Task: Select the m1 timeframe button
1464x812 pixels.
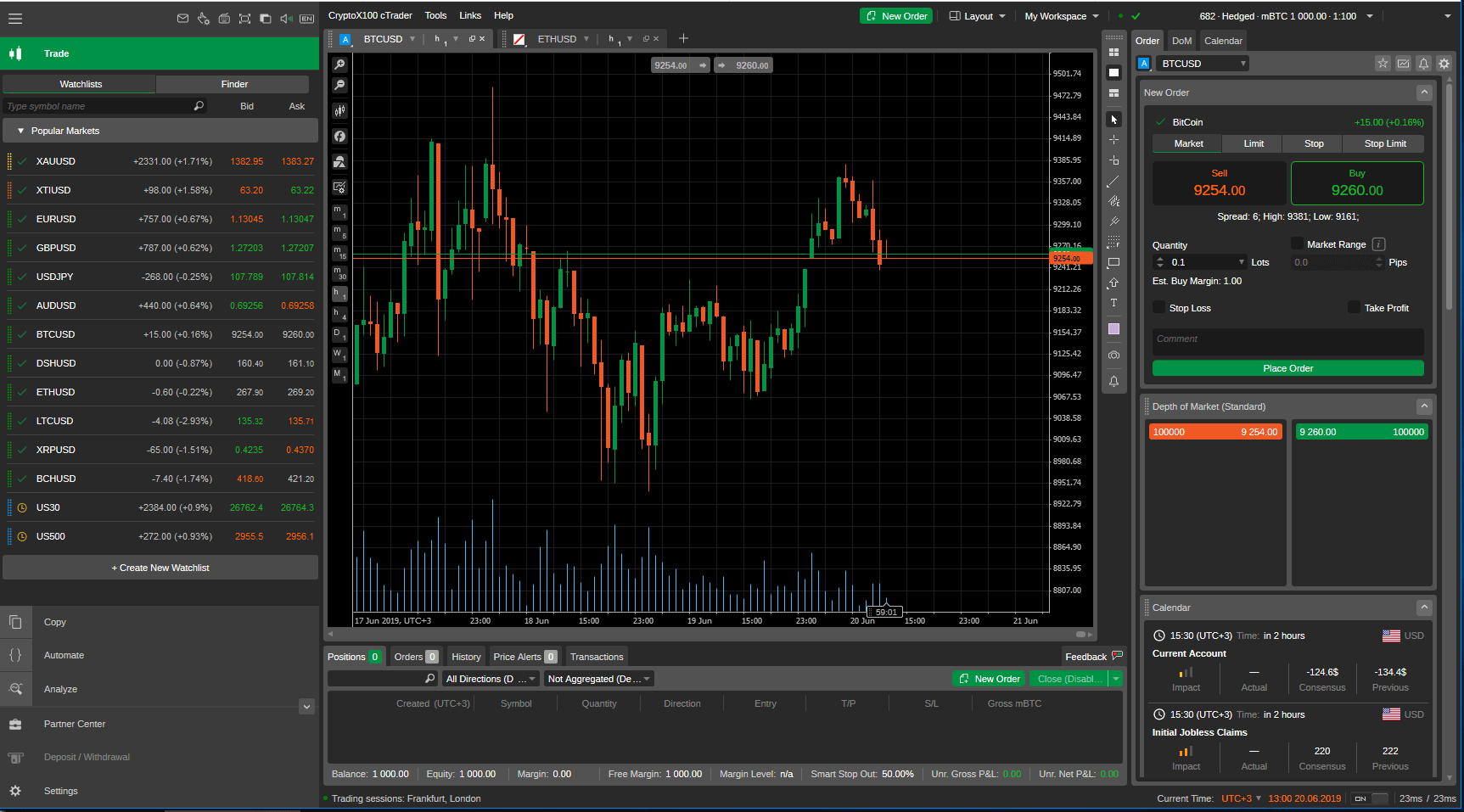Action: 339,212
